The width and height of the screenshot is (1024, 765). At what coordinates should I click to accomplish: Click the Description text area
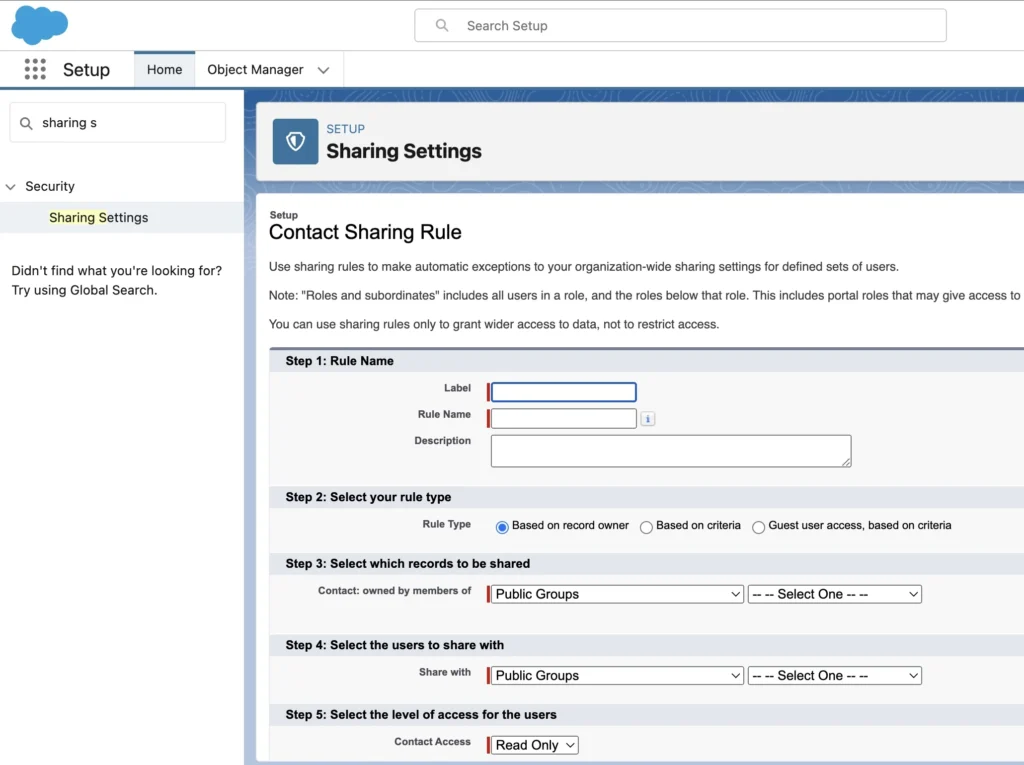[x=670, y=450]
